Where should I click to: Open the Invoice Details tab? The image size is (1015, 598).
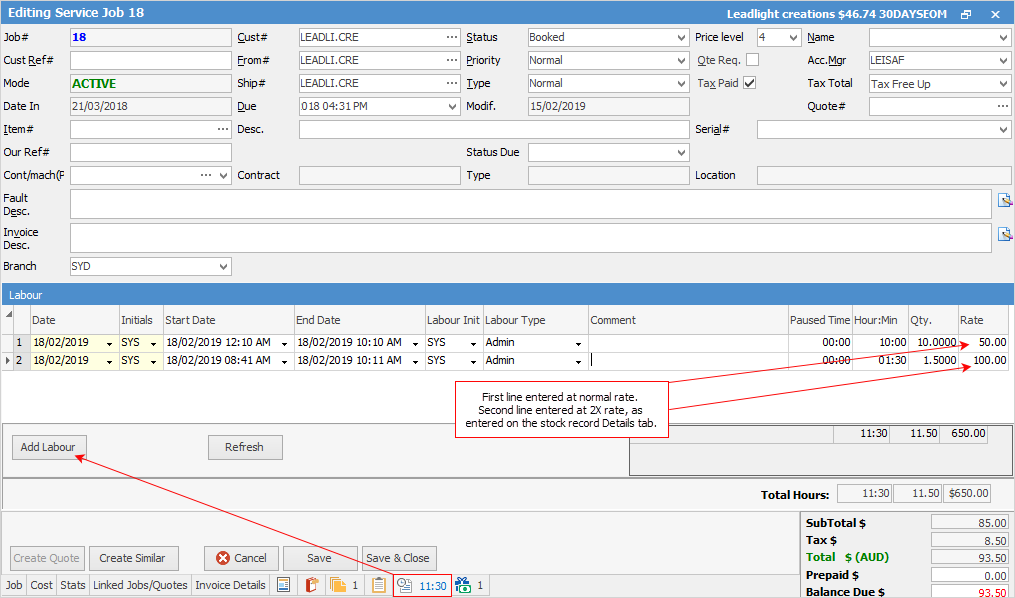(x=230, y=586)
